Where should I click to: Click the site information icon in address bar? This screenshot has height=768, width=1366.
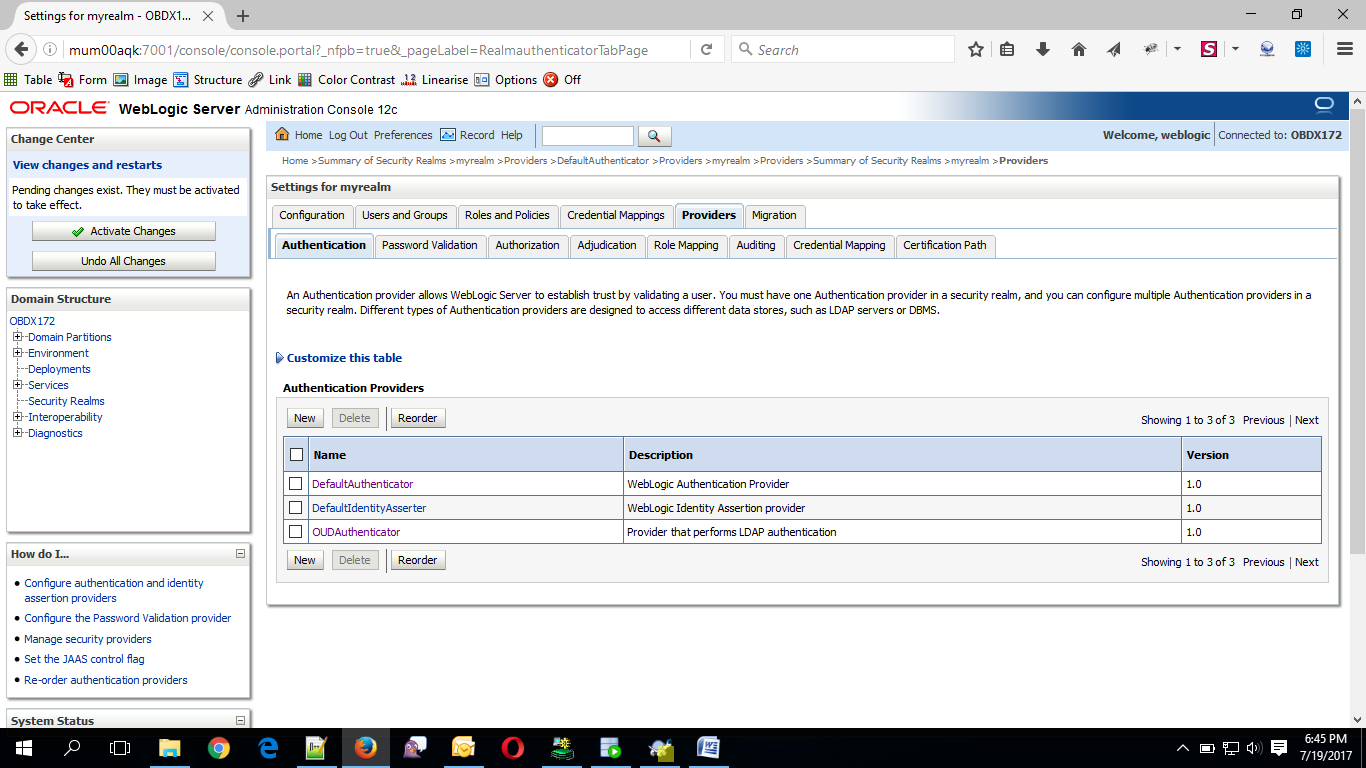(51, 50)
